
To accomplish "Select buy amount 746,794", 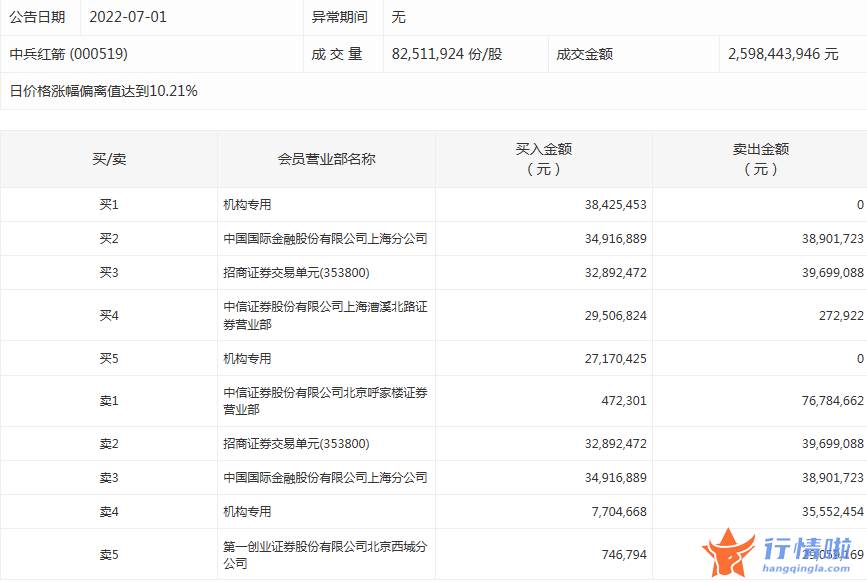I will coord(624,554).
